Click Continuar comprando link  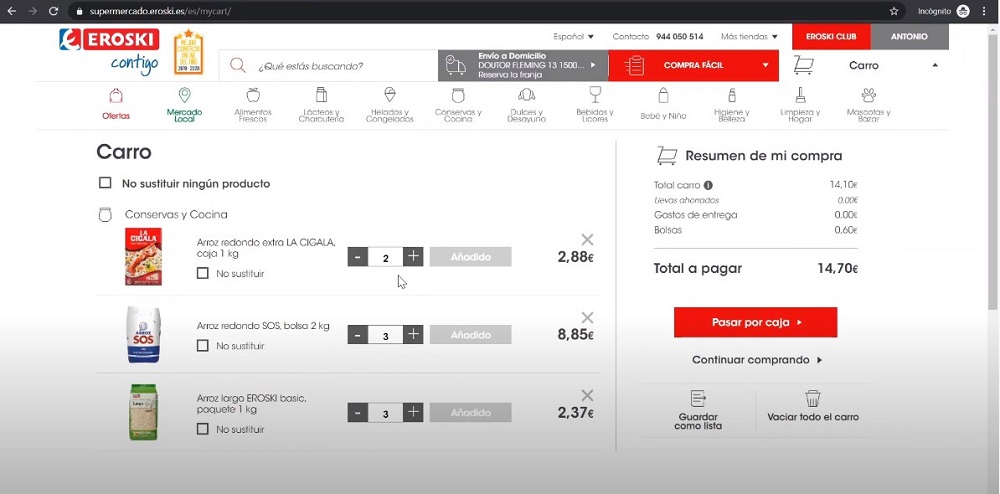(x=756, y=360)
